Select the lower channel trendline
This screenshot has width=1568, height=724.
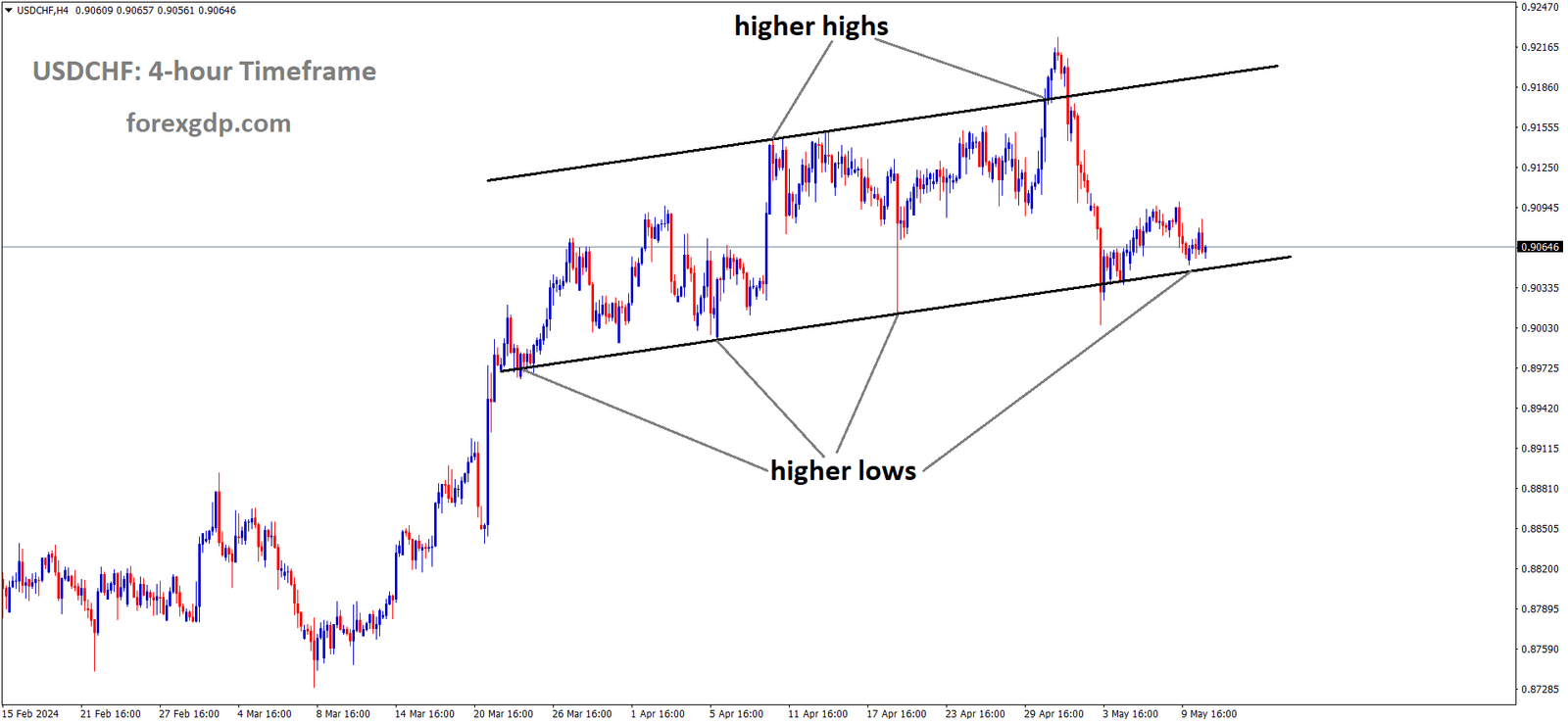[895, 314]
